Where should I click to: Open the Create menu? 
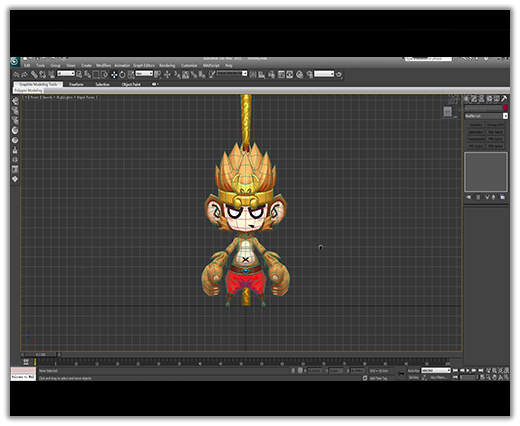pyautogui.click(x=86, y=65)
